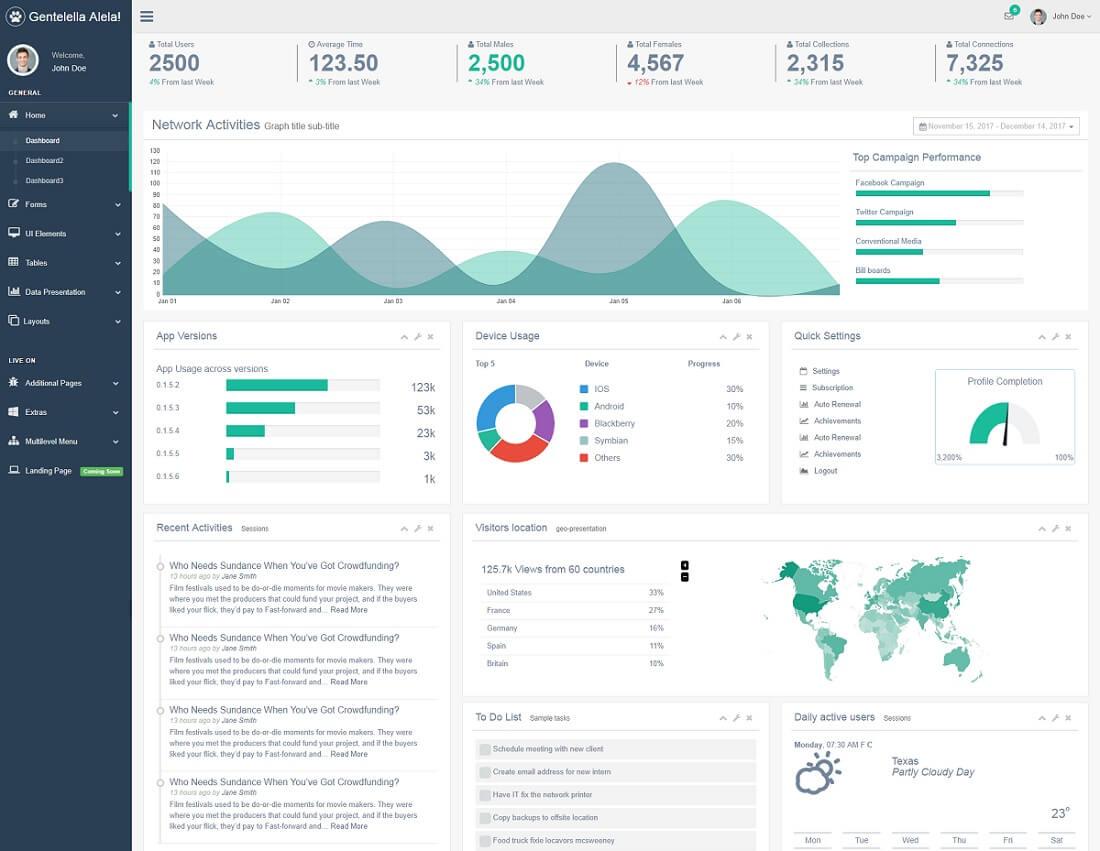Screen dimensions: 1100x851
Task: Open the date range picker dropdown
Action: coord(996,126)
